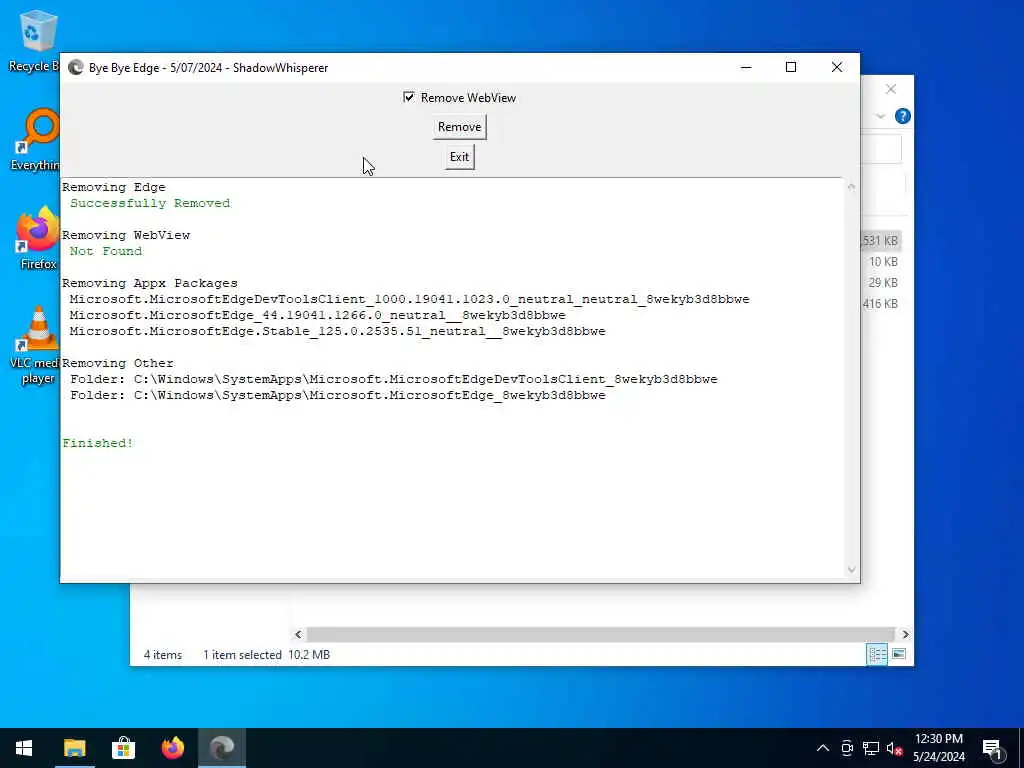The image size is (1024, 768).
Task: Click the 29 KB file size in Explorer
Action: 883,282
